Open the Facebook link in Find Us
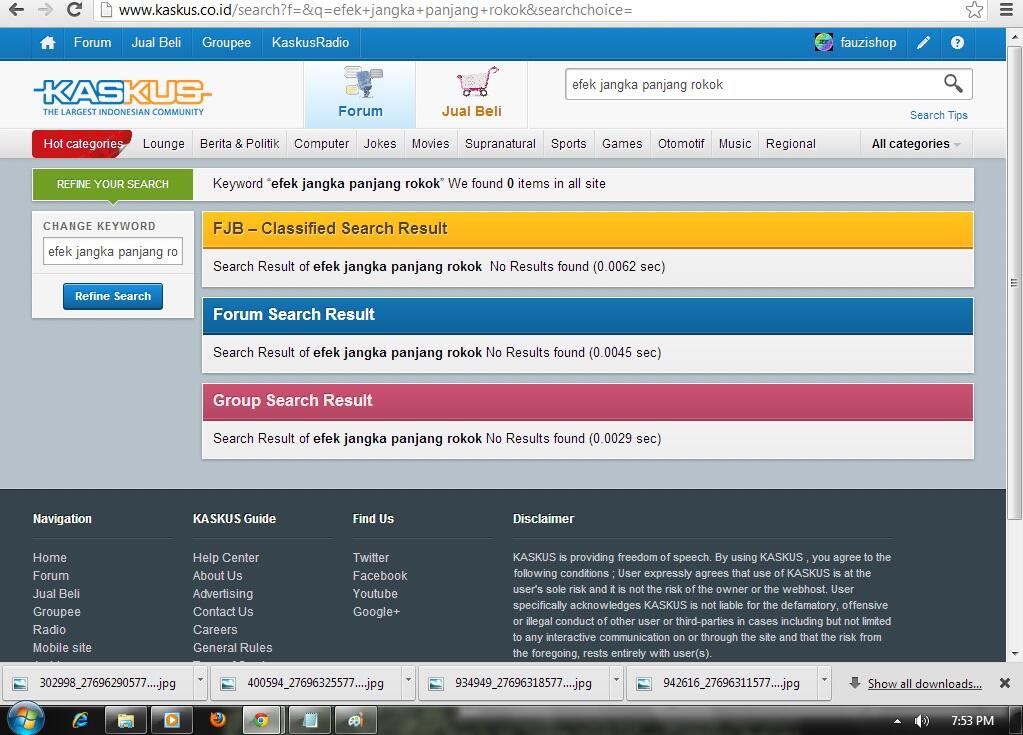Screen dimensions: 1023x735 click(380, 576)
